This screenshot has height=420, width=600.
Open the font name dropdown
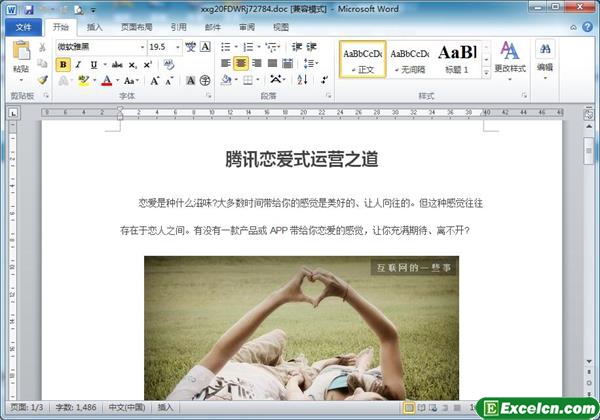pos(142,47)
